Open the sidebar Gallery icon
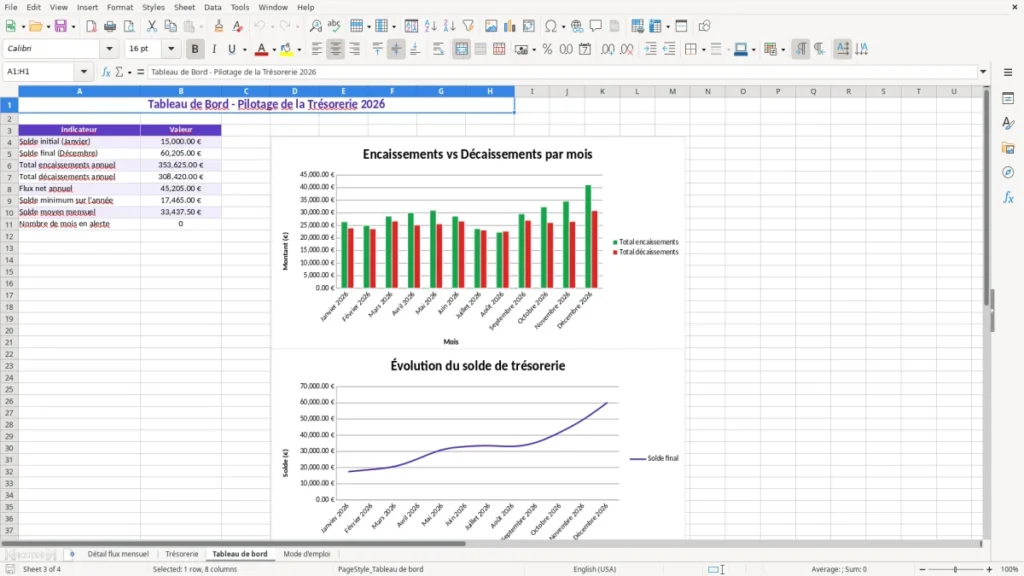The image size is (1024, 576). 1008,148
